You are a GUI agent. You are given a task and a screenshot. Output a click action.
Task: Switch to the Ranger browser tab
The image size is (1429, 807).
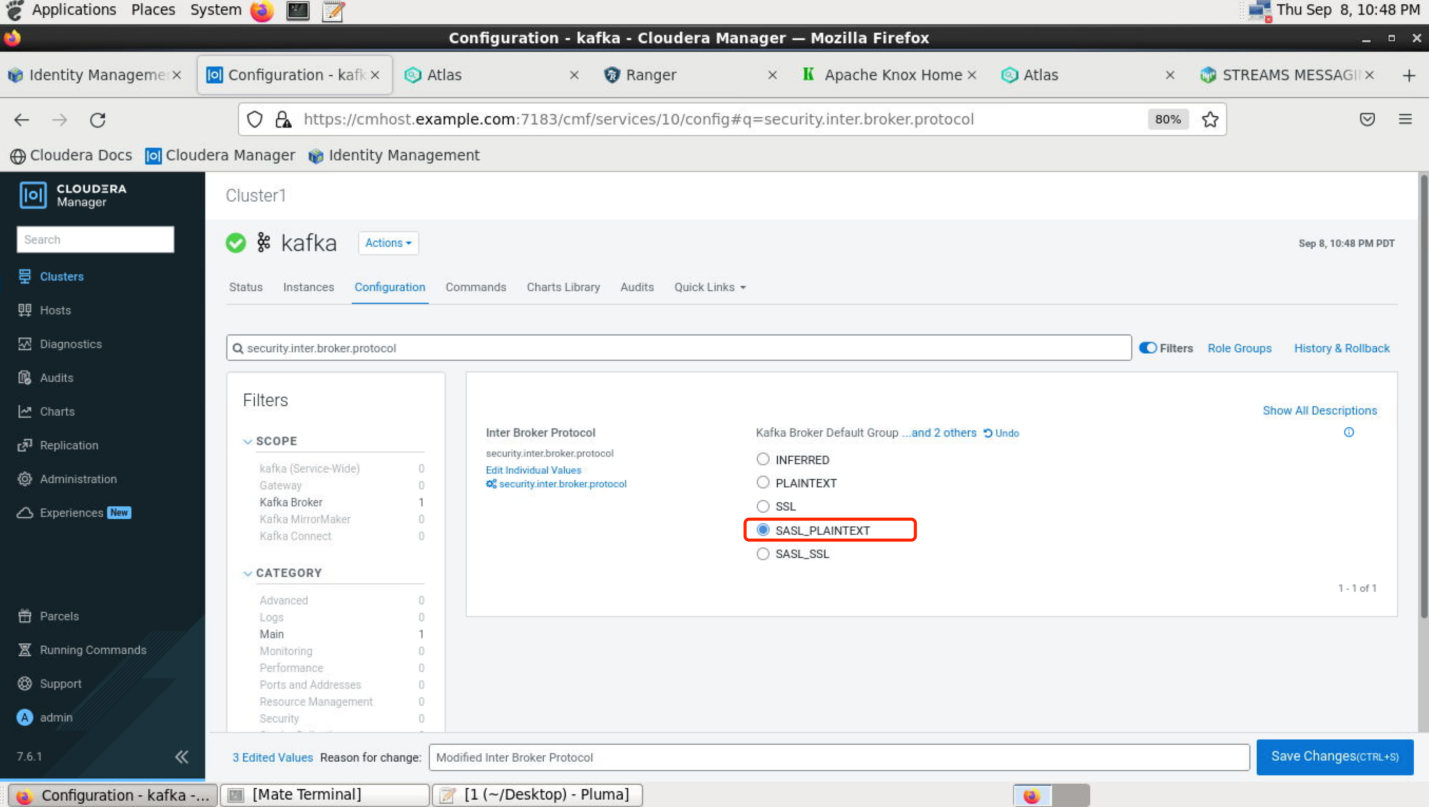point(690,75)
